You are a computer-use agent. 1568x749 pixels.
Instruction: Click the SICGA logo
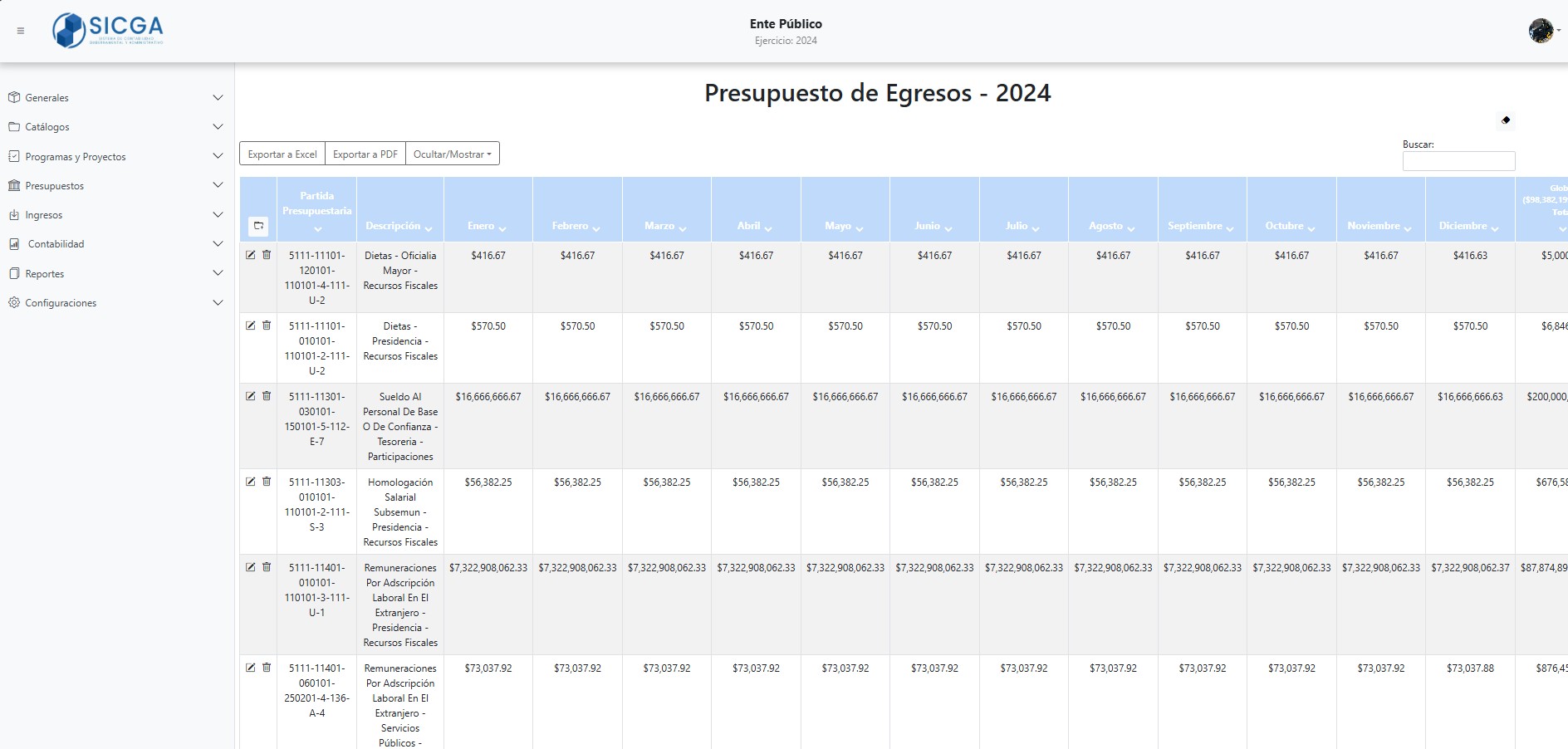click(x=108, y=31)
